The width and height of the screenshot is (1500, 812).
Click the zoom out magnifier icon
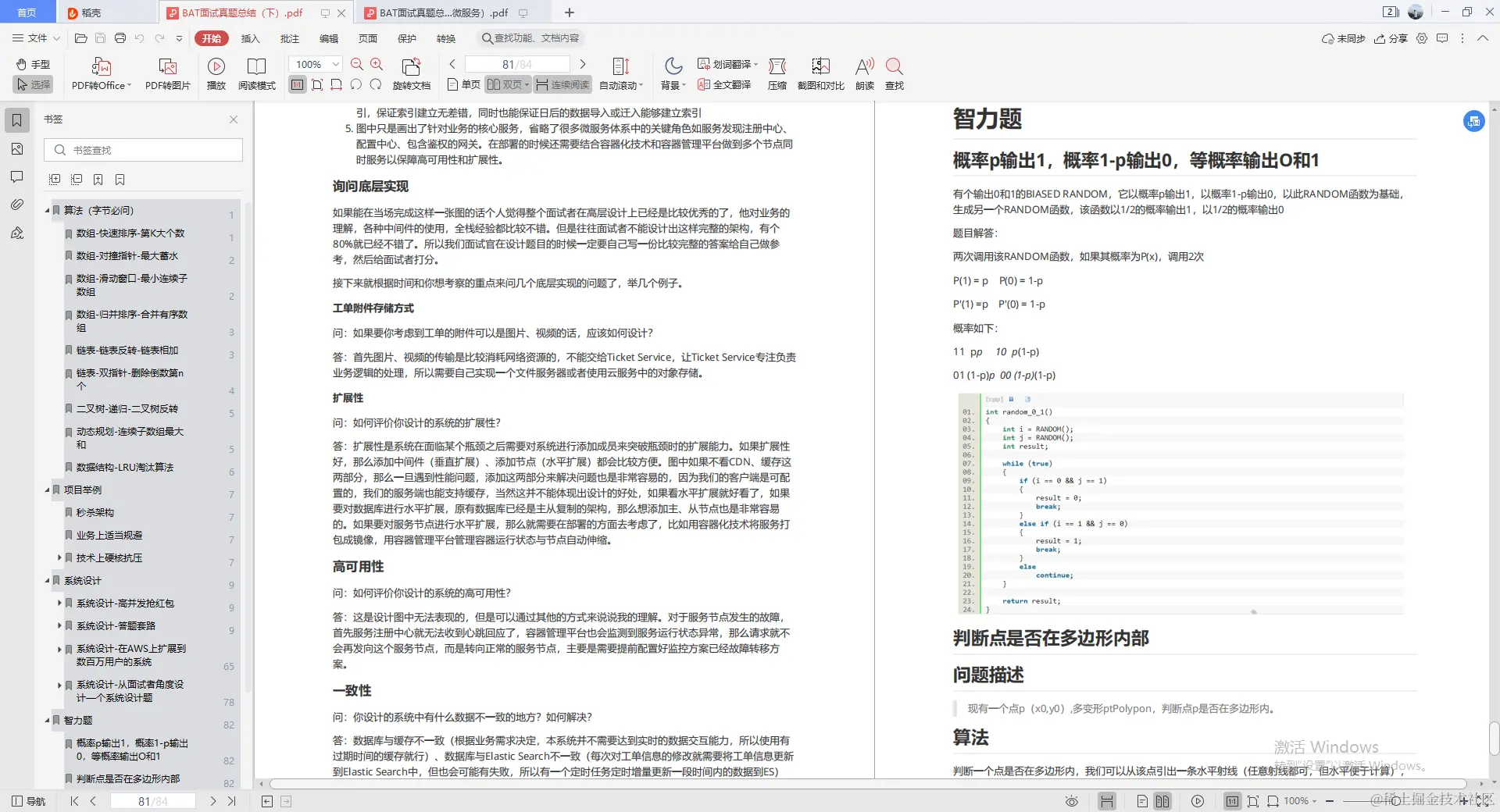(357, 64)
